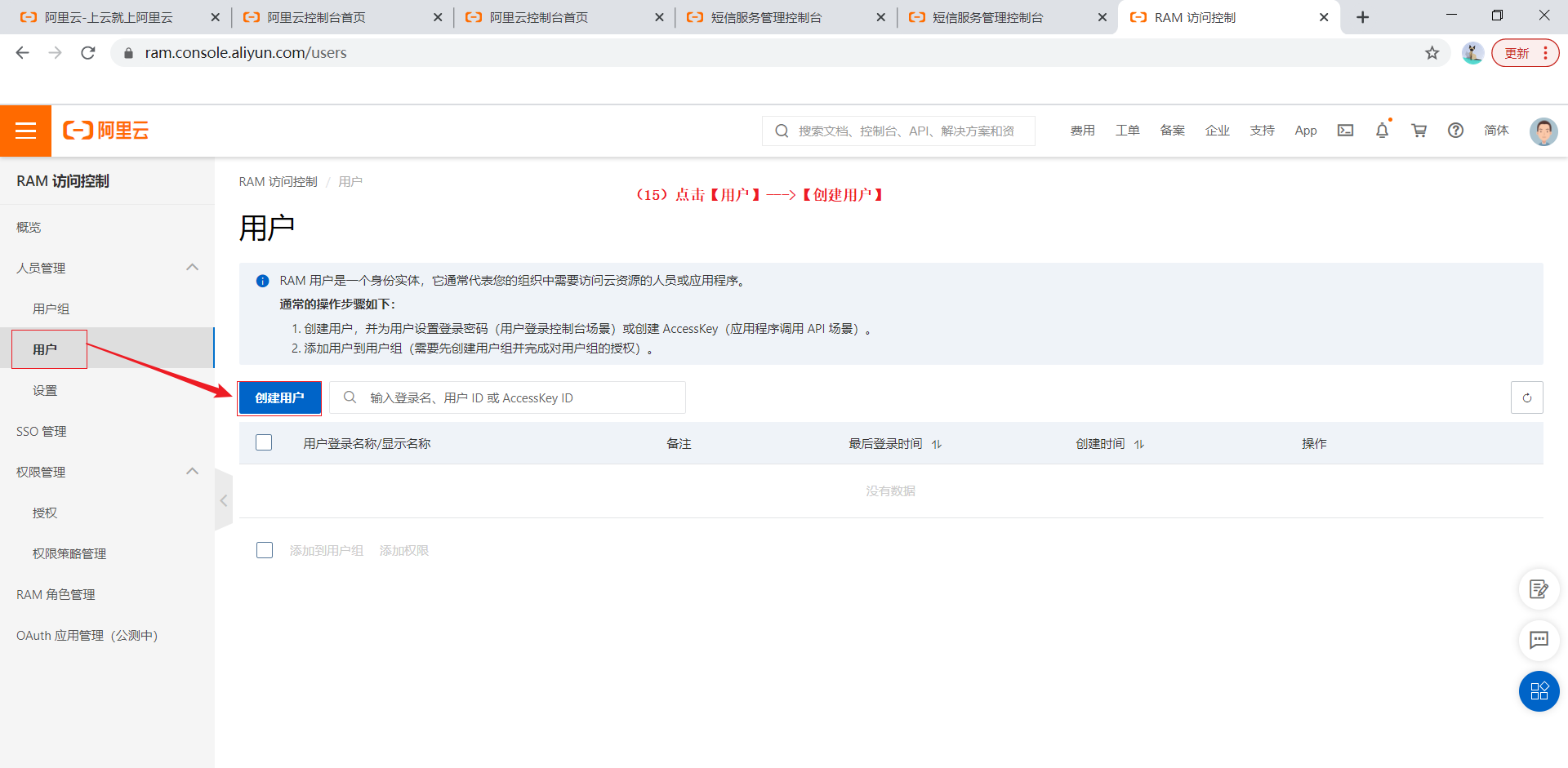Sort by 创建时间 column

click(x=1139, y=444)
